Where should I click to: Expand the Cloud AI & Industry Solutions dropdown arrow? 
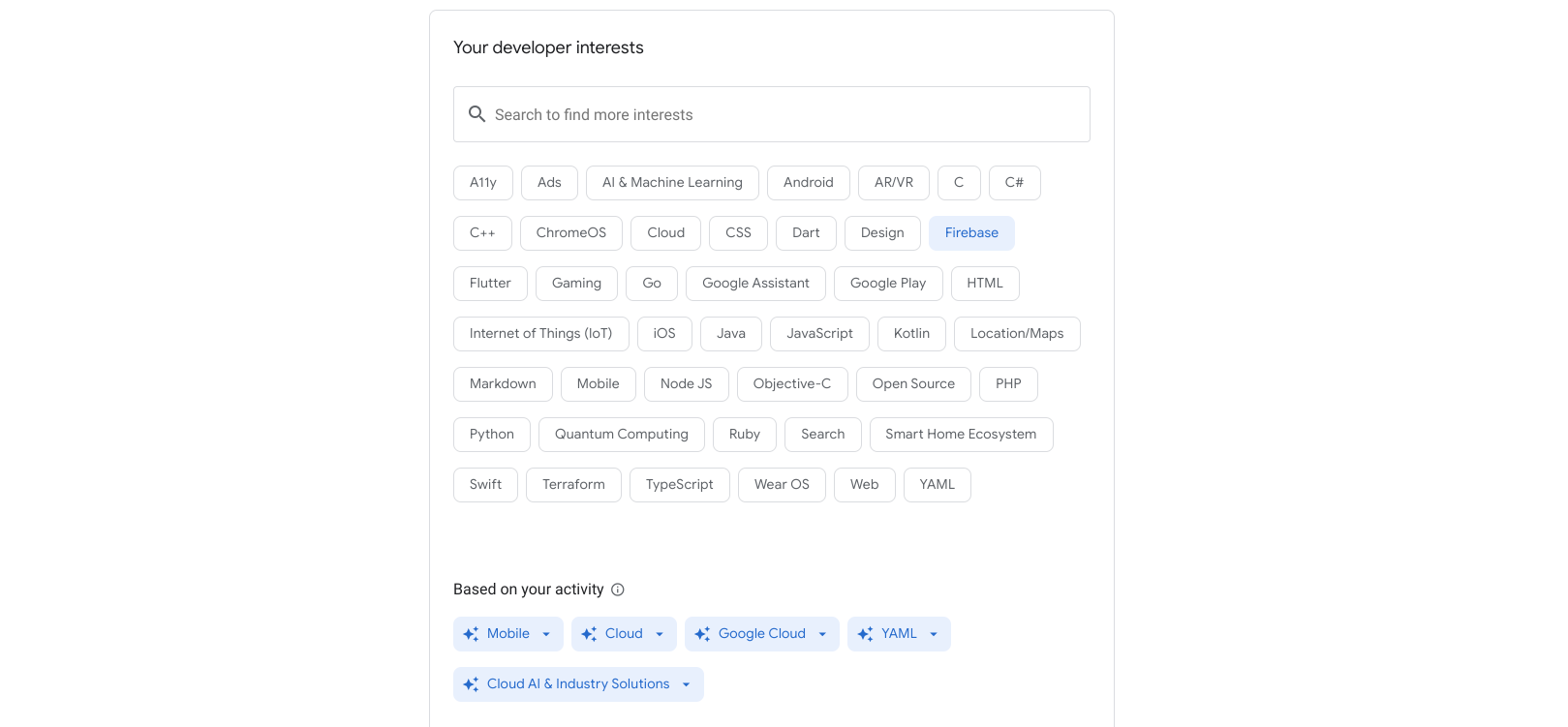(686, 684)
